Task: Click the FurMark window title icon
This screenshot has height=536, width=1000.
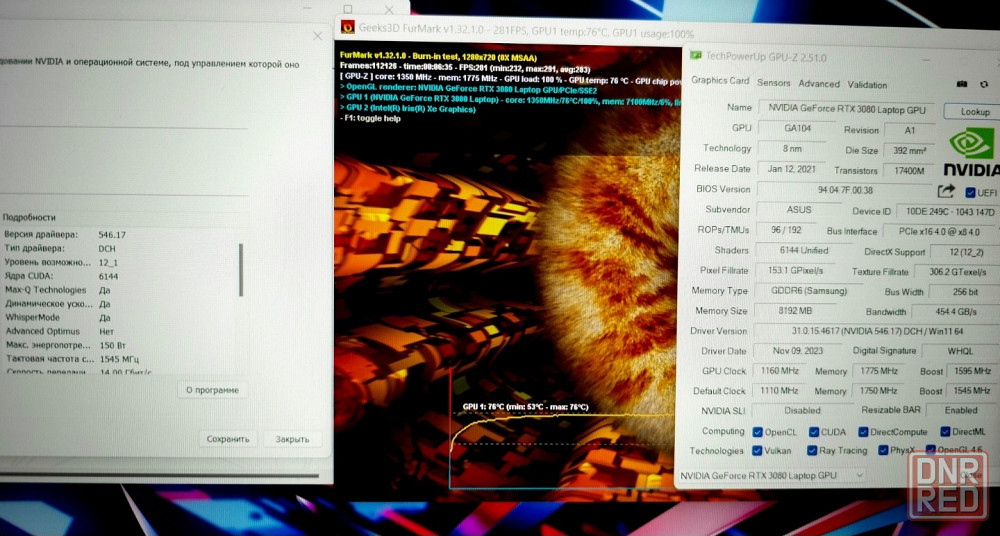Action: pos(348,27)
